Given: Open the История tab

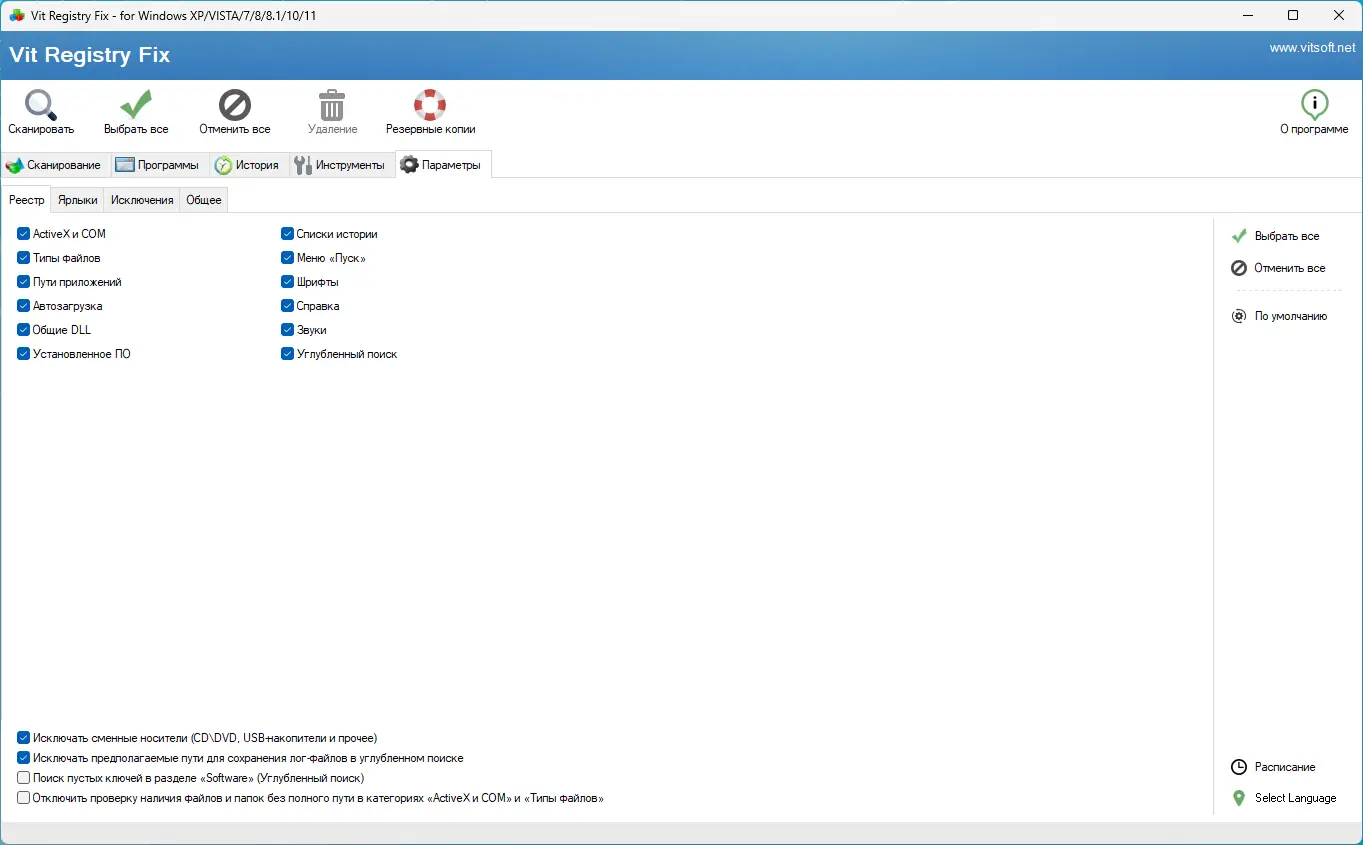Looking at the screenshot, I should [248, 164].
